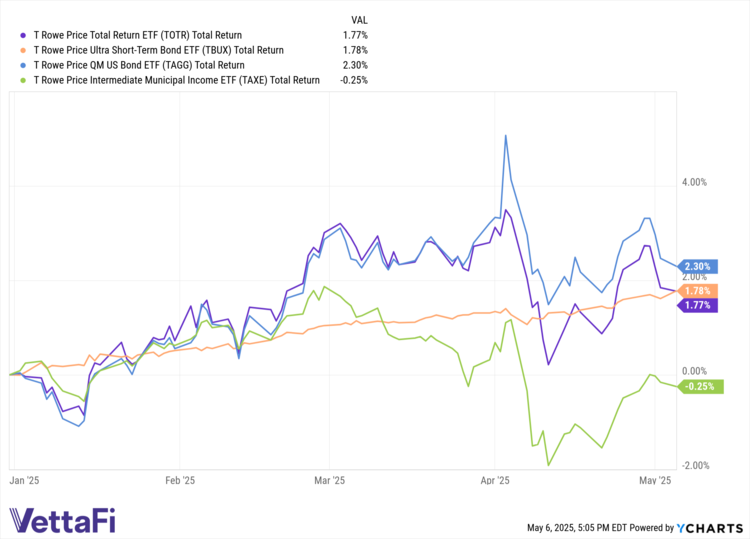
Task: Click the green -0.25% value flag
Action: point(700,386)
